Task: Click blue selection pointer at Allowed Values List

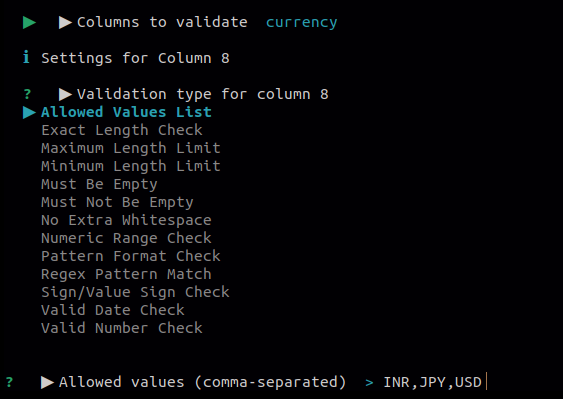Action: (29, 112)
